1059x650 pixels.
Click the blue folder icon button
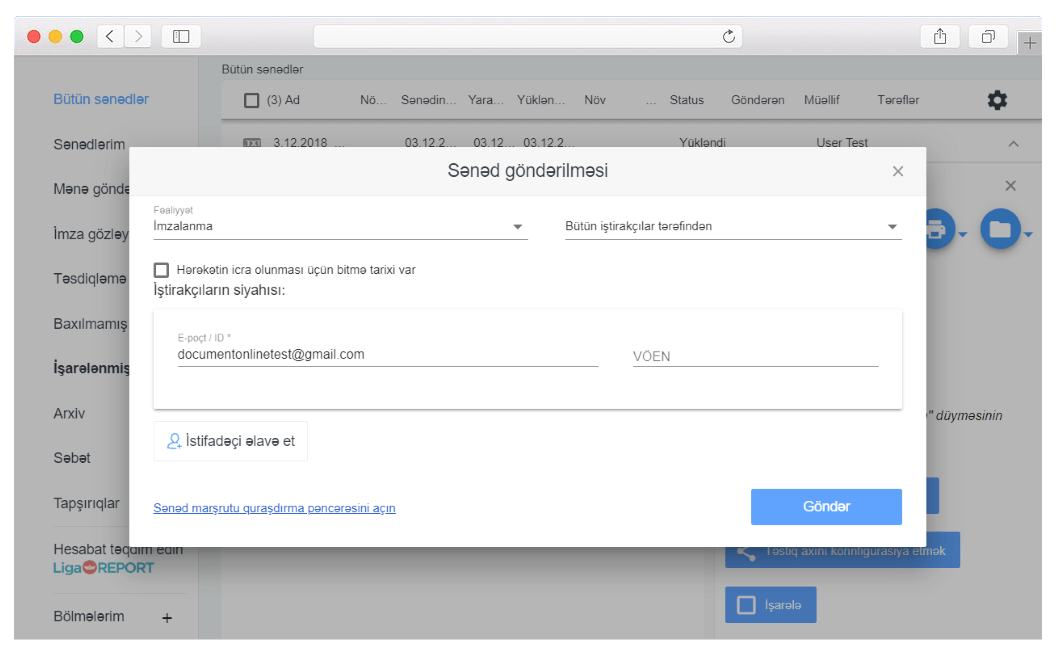pyautogui.click(x=999, y=229)
